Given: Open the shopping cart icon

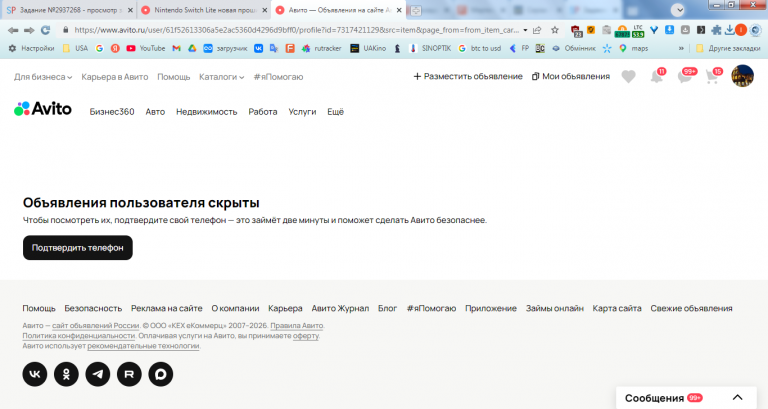Looking at the screenshot, I should [x=713, y=76].
